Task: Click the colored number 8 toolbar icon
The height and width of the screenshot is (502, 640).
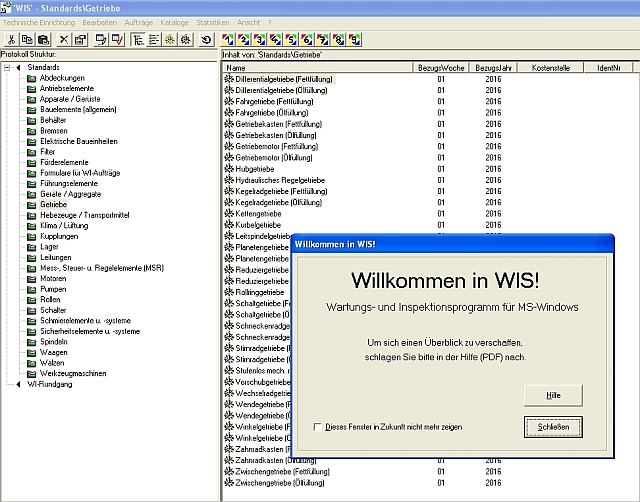Action: click(x=339, y=40)
